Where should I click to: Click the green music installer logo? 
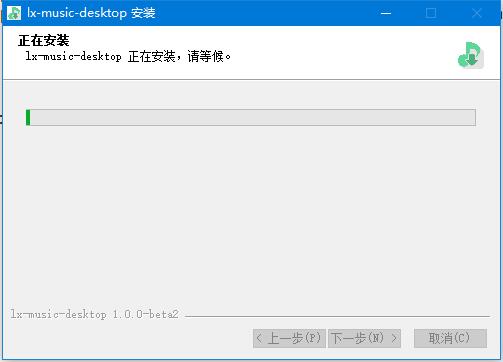tap(470, 55)
